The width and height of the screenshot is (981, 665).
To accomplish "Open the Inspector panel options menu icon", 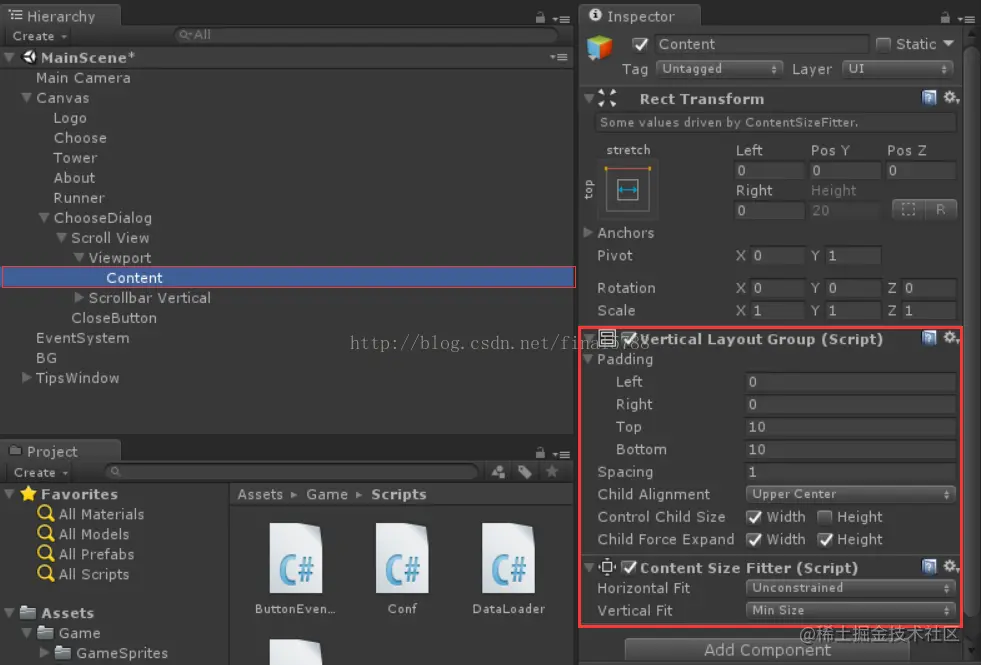I will [x=966, y=19].
